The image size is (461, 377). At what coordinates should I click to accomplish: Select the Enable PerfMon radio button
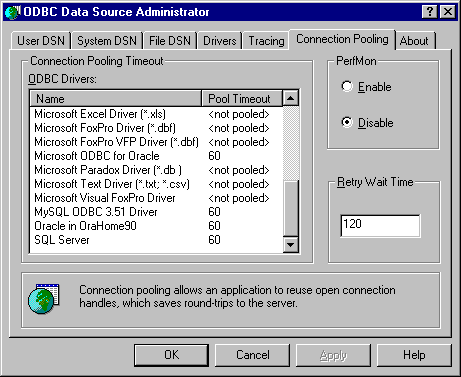(x=347, y=86)
